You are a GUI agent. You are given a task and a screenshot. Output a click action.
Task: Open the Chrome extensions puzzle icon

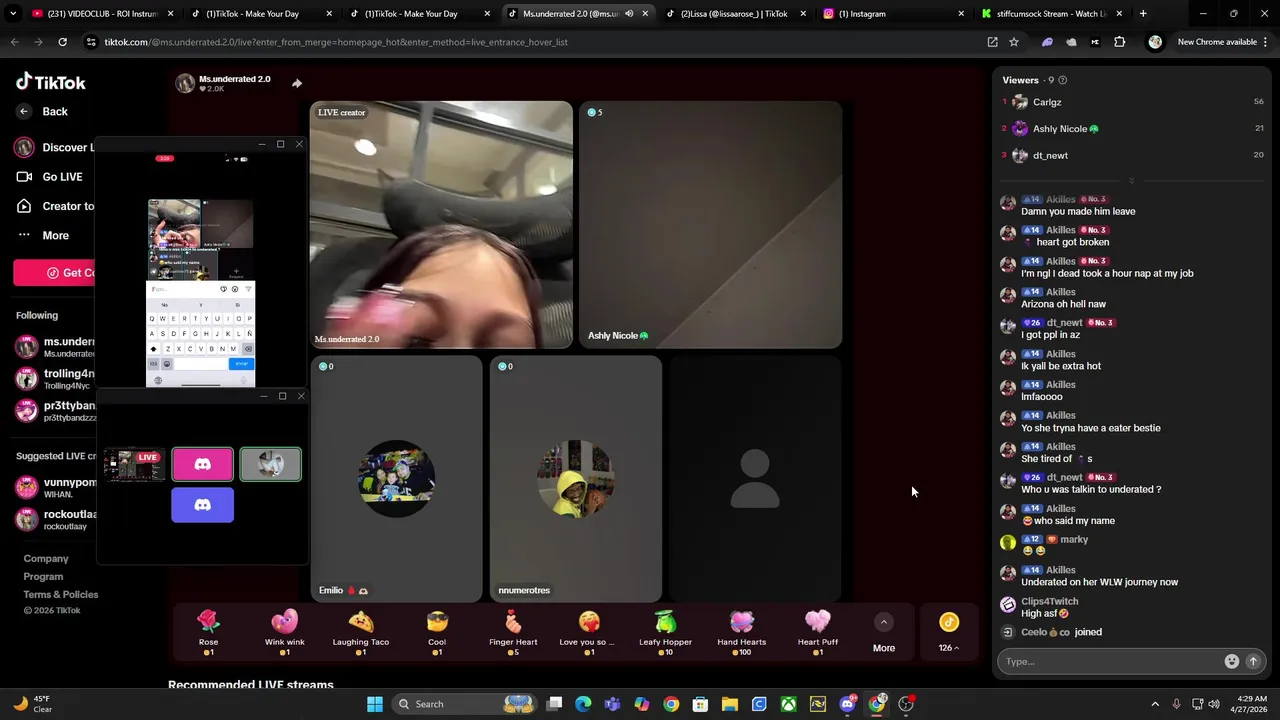point(1119,42)
